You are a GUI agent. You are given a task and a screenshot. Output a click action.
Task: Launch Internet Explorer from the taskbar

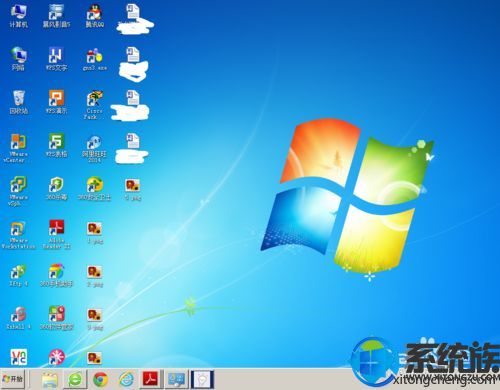click(x=127, y=379)
